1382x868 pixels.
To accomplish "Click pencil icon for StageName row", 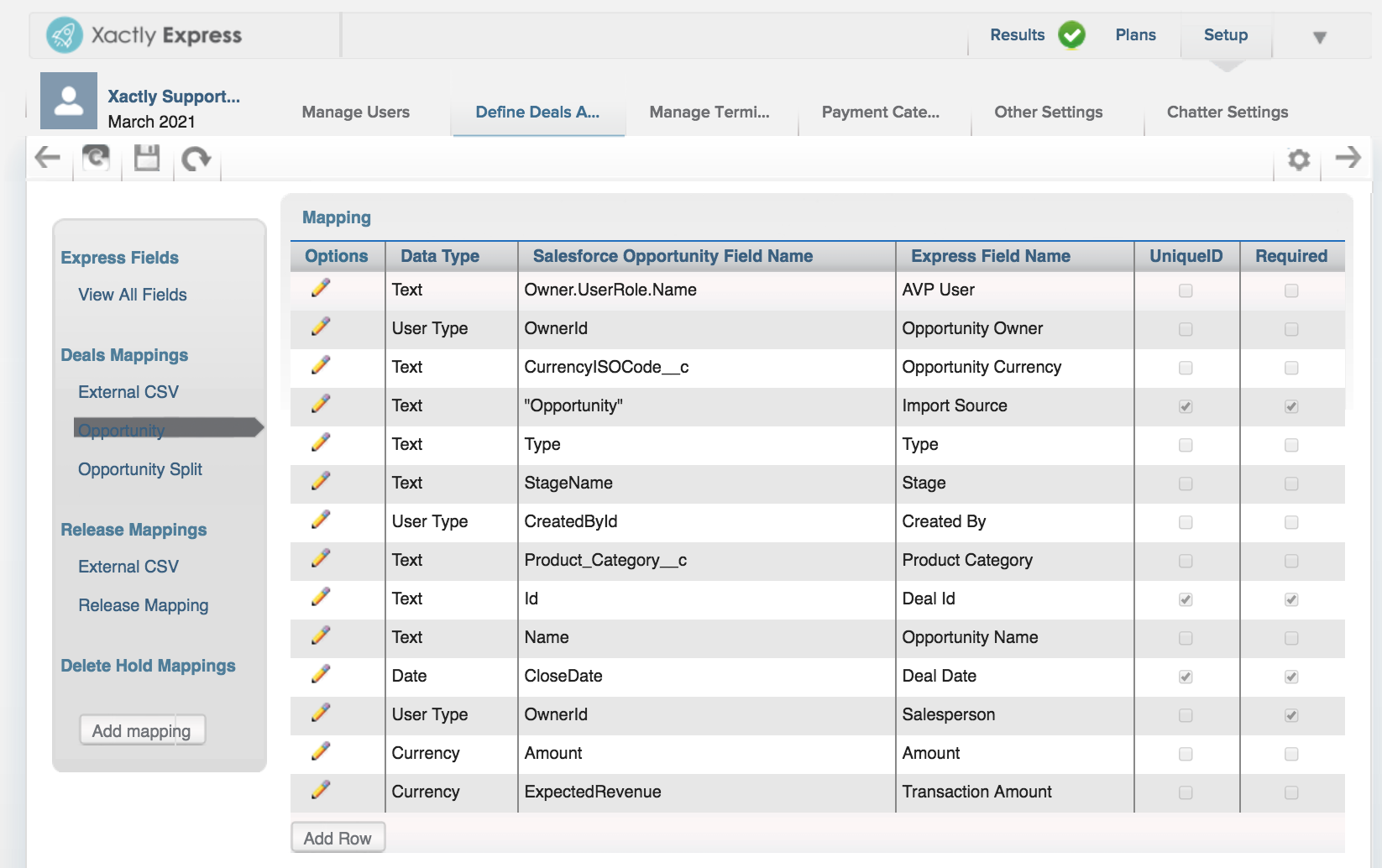I will [321, 482].
